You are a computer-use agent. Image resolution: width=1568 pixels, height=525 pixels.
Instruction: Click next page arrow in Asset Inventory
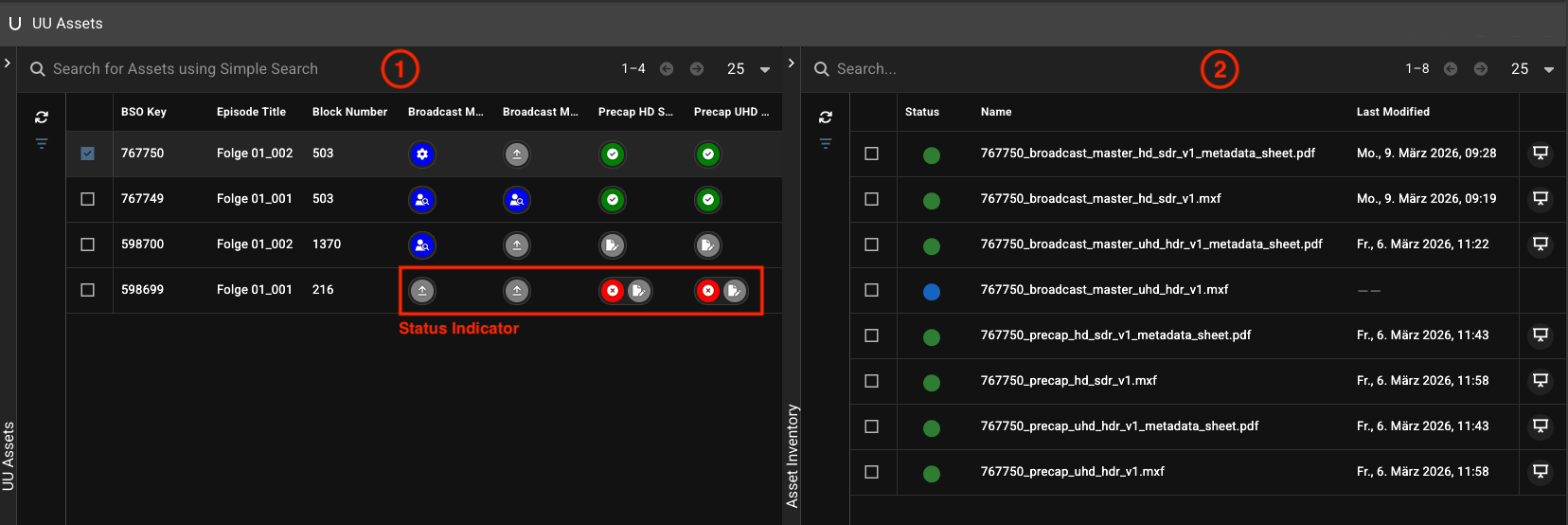(x=1481, y=69)
